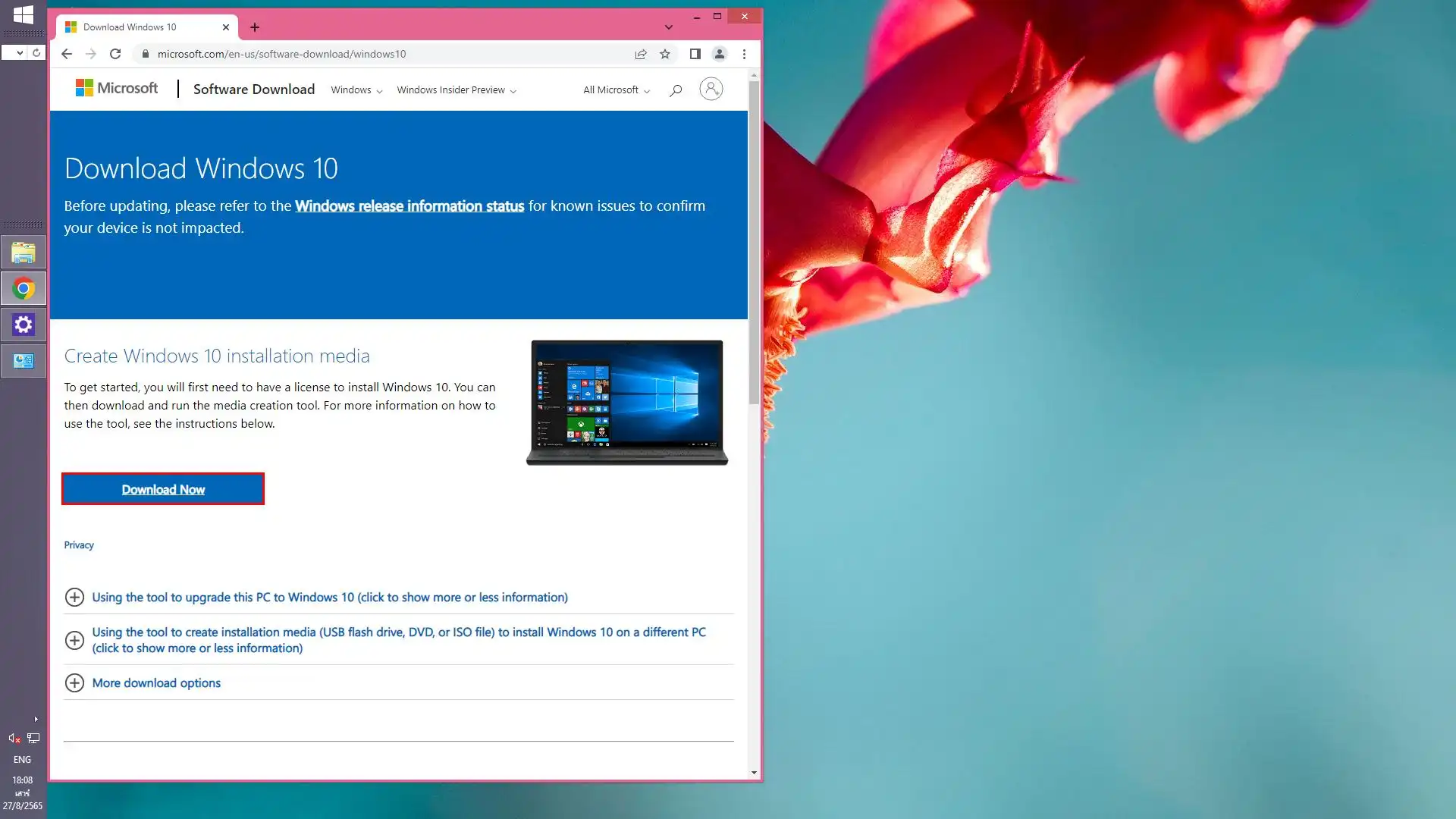Viewport: 1456px width, 819px height.
Task: Open the Windows Start button
Action: (x=24, y=14)
